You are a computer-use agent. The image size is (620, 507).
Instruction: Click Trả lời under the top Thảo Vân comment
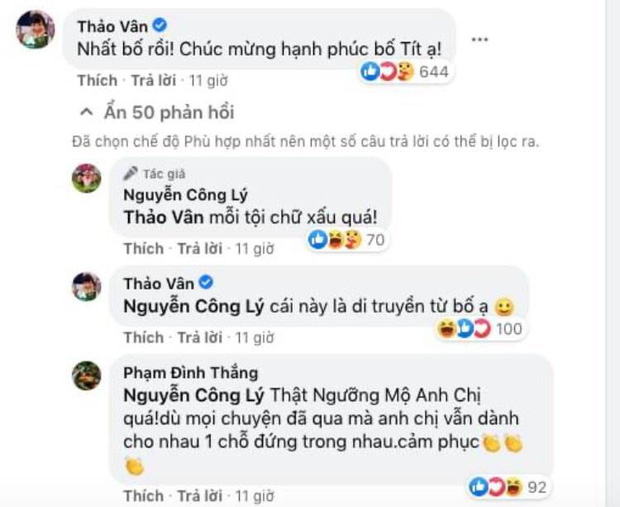tap(153, 80)
